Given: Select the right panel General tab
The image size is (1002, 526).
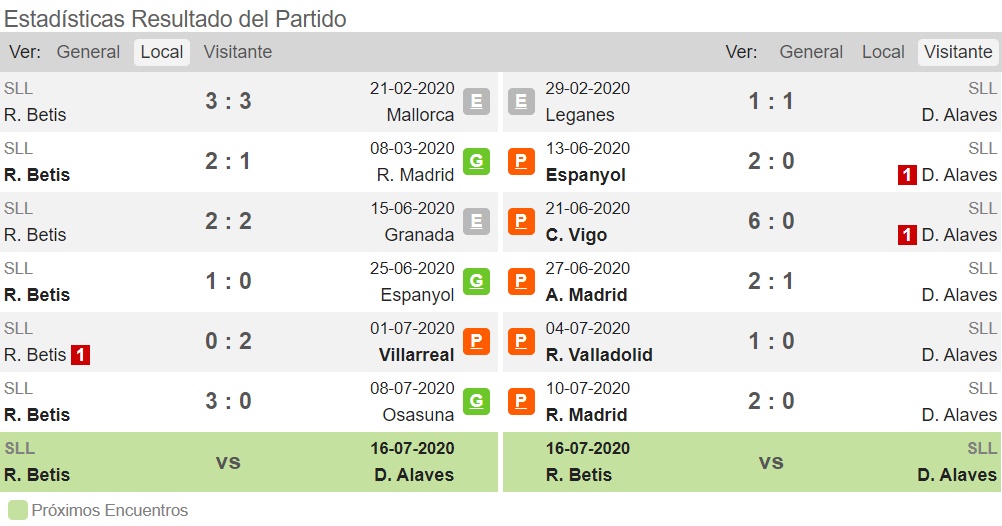Looking at the screenshot, I should tap(811, 52).
